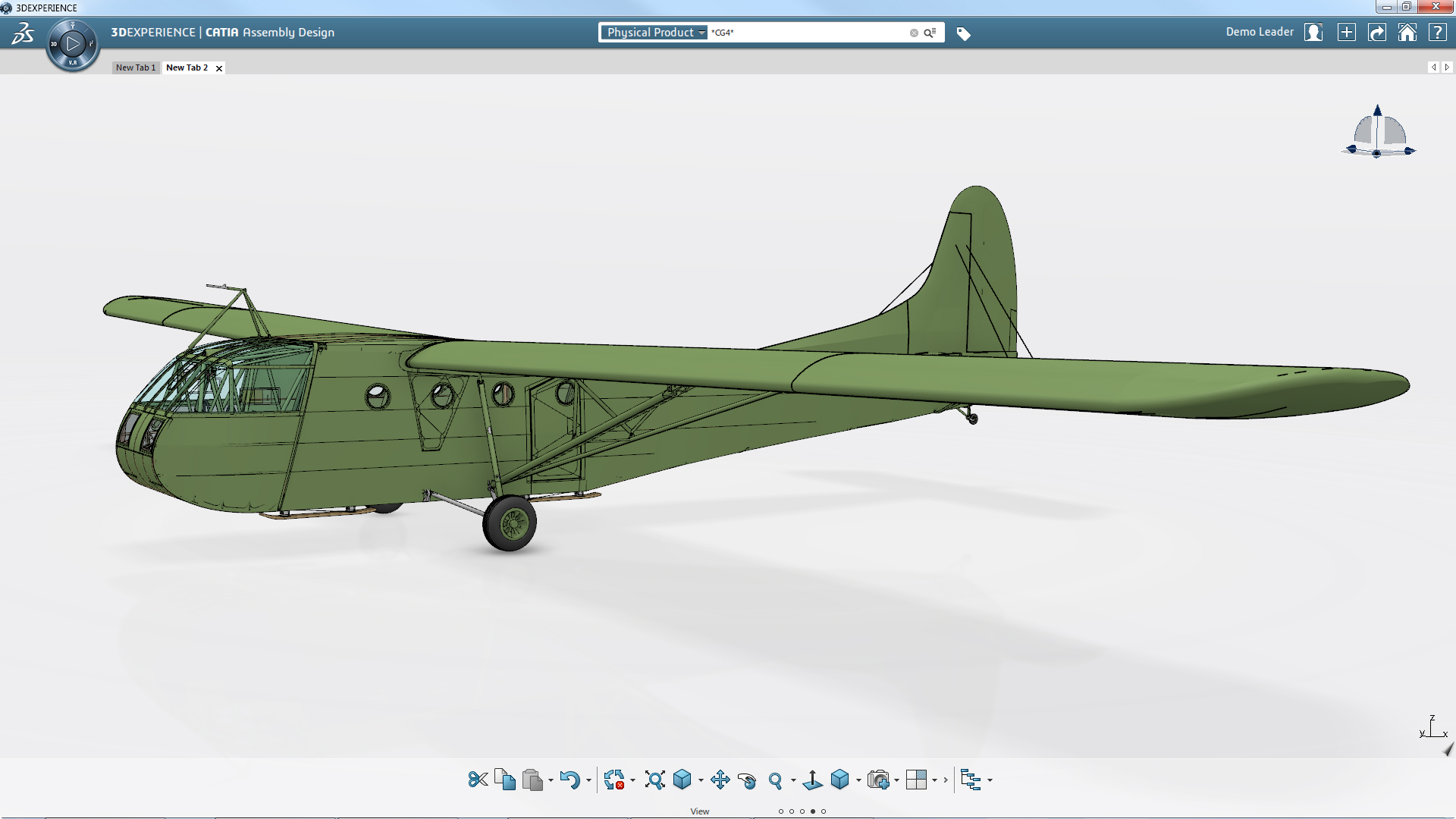
Task: Select the last toolbar section page dot
Action: (824, 811)
